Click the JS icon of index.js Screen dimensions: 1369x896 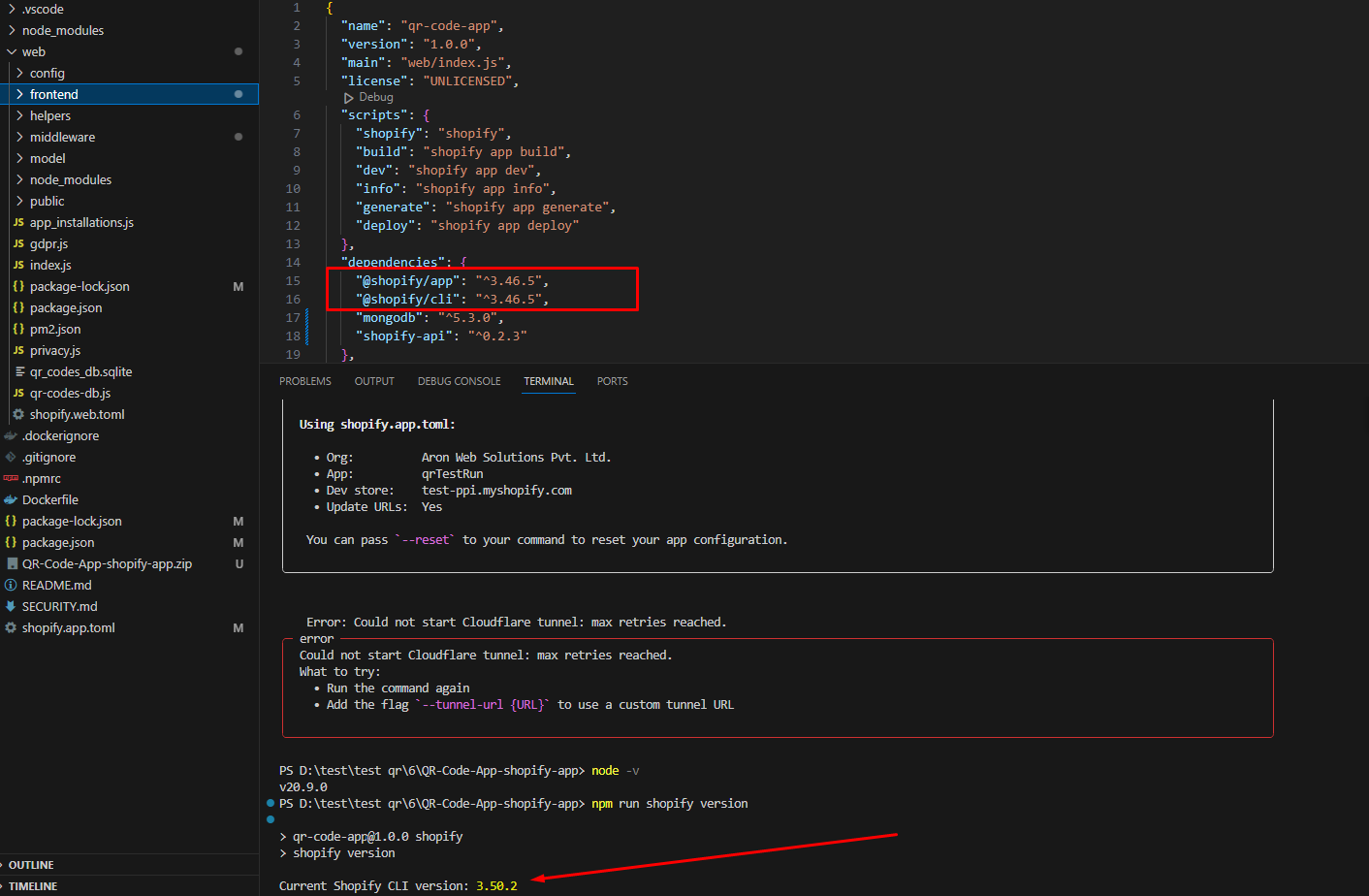click(18, 265)
